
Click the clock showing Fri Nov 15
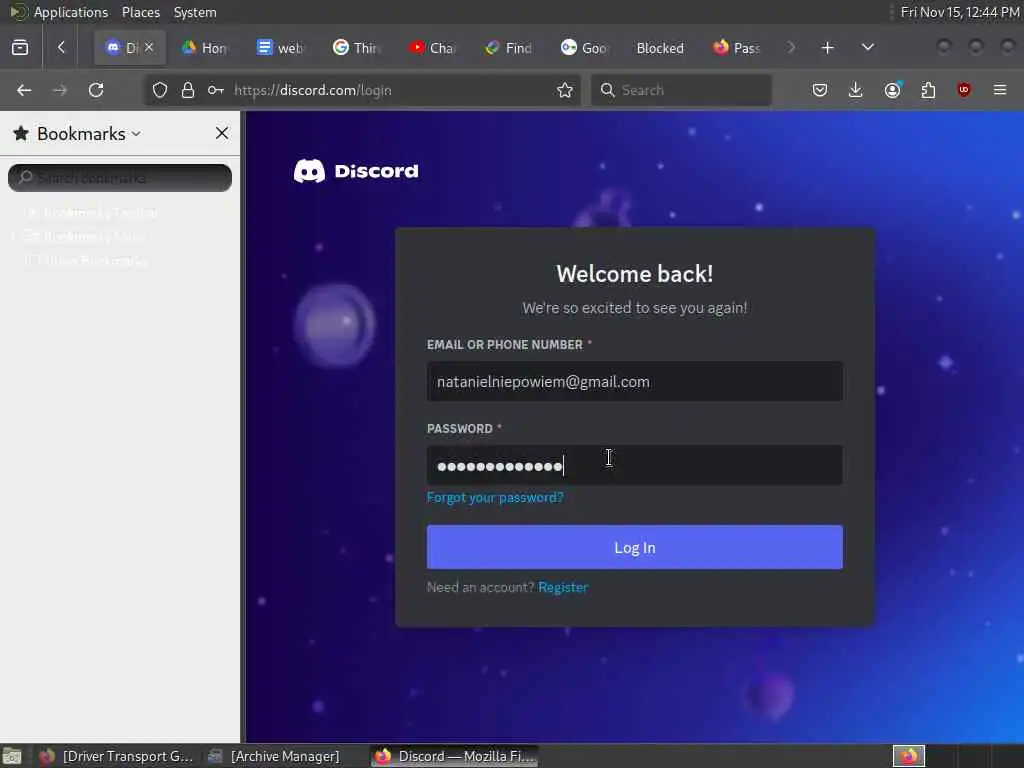click(960, 12)
